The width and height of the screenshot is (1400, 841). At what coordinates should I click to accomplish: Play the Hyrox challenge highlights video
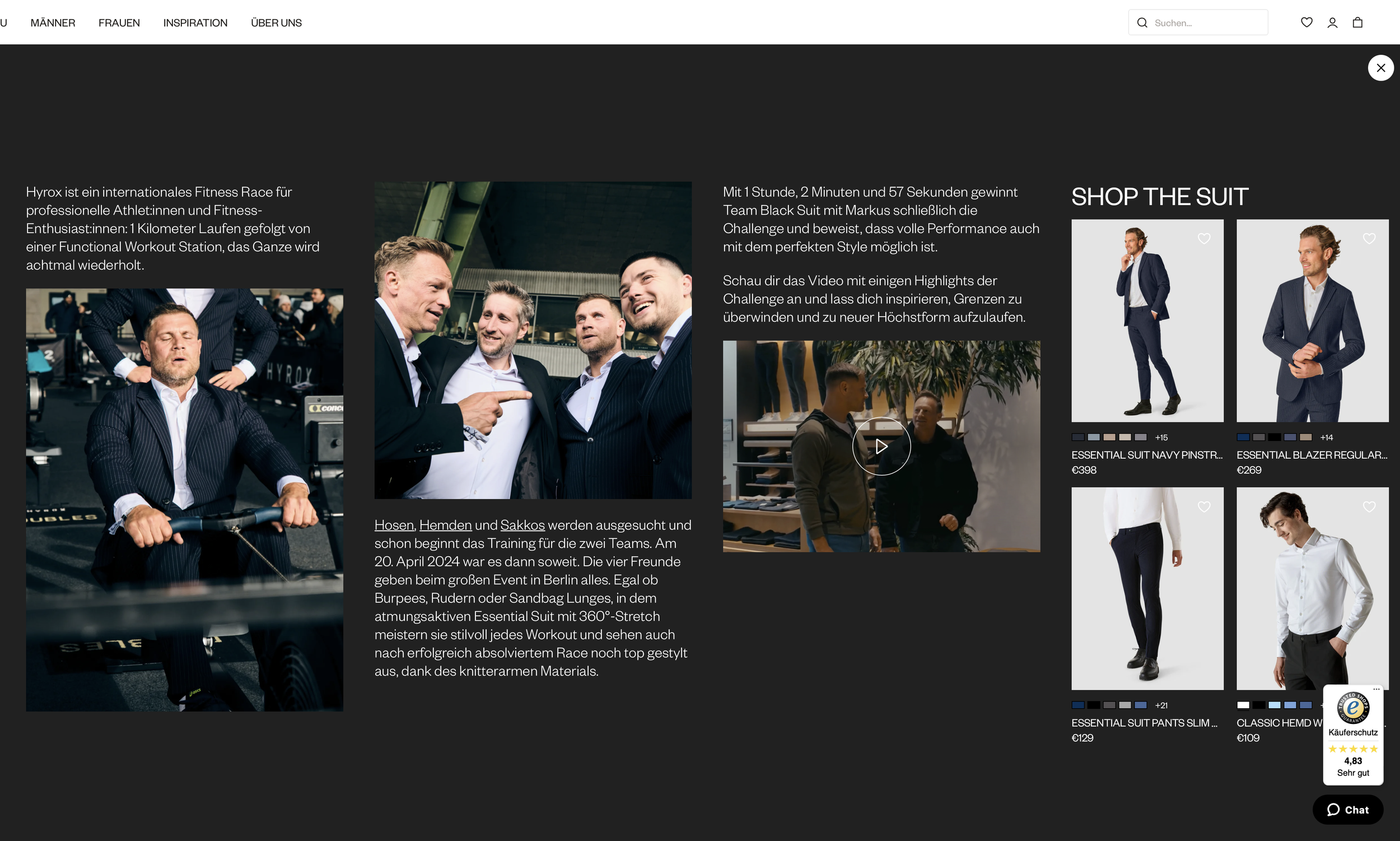pos(881,447)
